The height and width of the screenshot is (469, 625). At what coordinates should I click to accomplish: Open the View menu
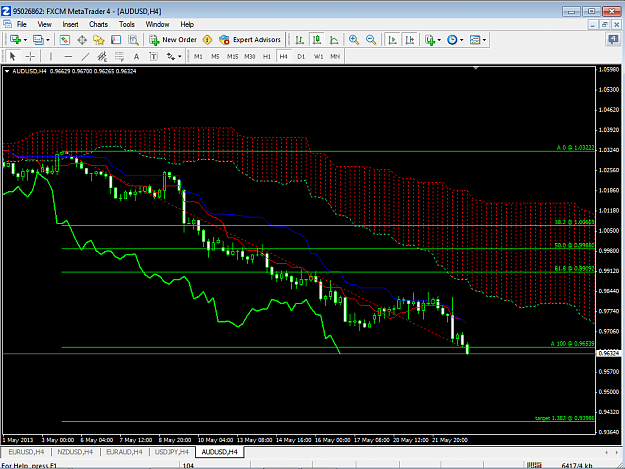[45, 24]
